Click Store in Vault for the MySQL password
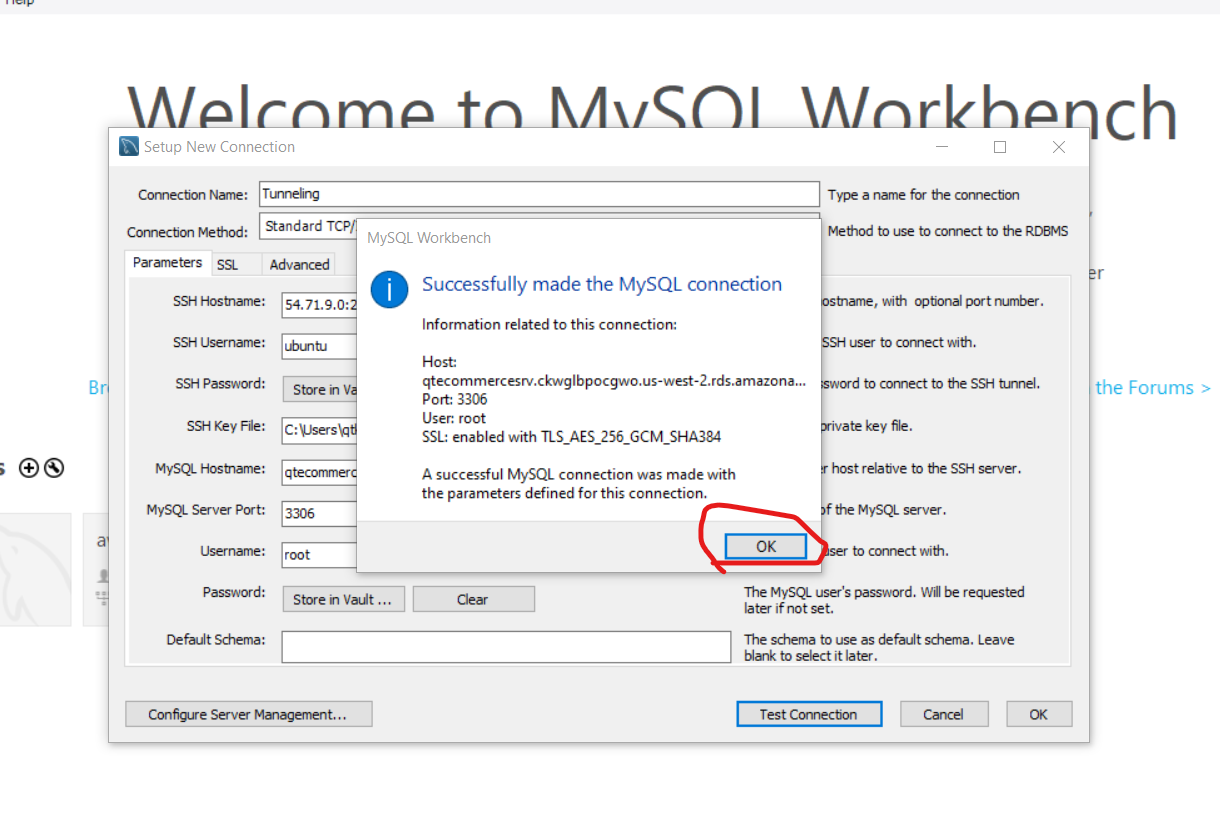This screenshot has width=1220, height=827. pos(343,599)
